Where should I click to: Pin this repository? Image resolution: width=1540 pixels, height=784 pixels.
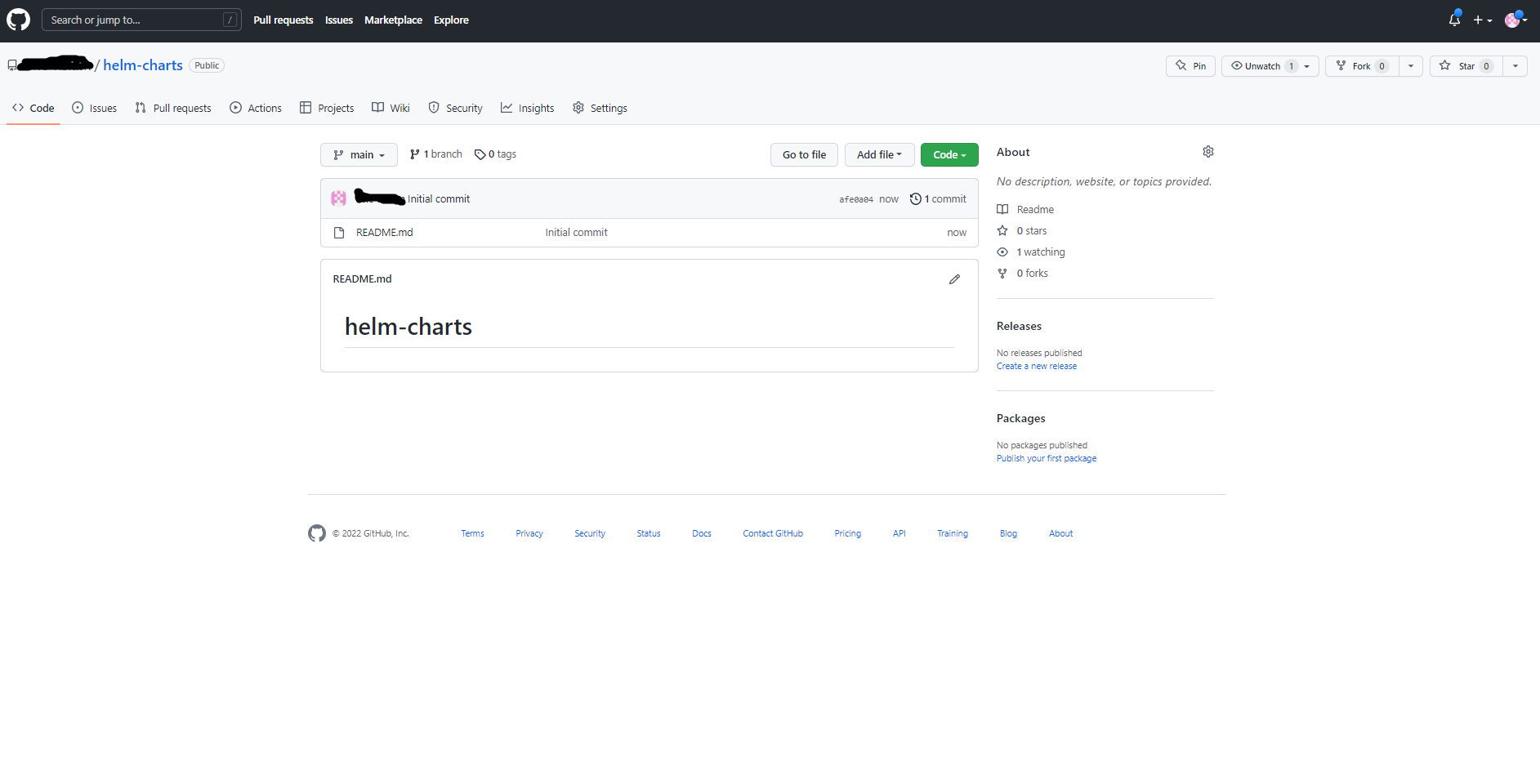(x=1190, y=66)
